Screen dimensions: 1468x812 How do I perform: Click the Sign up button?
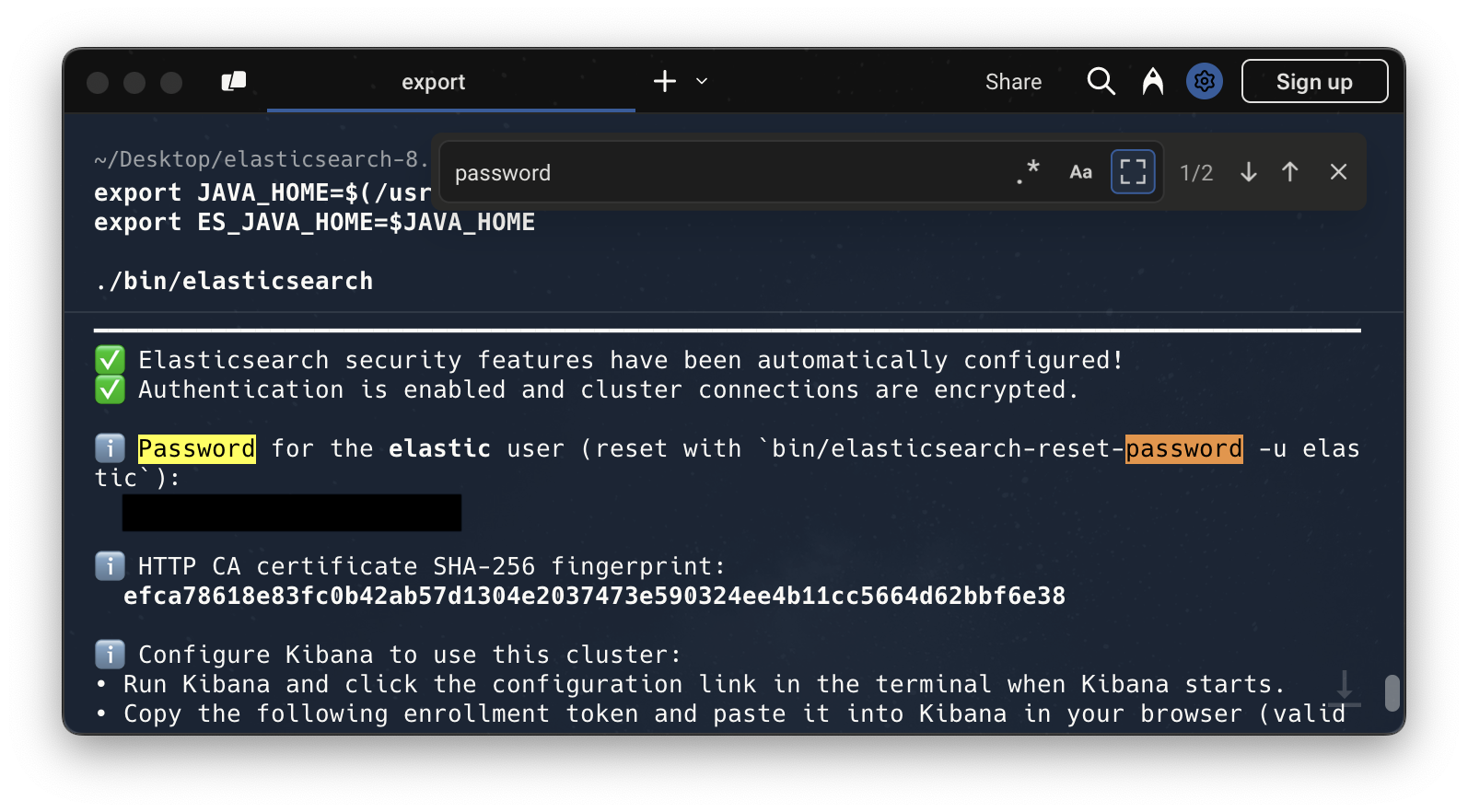[1313, 82]
